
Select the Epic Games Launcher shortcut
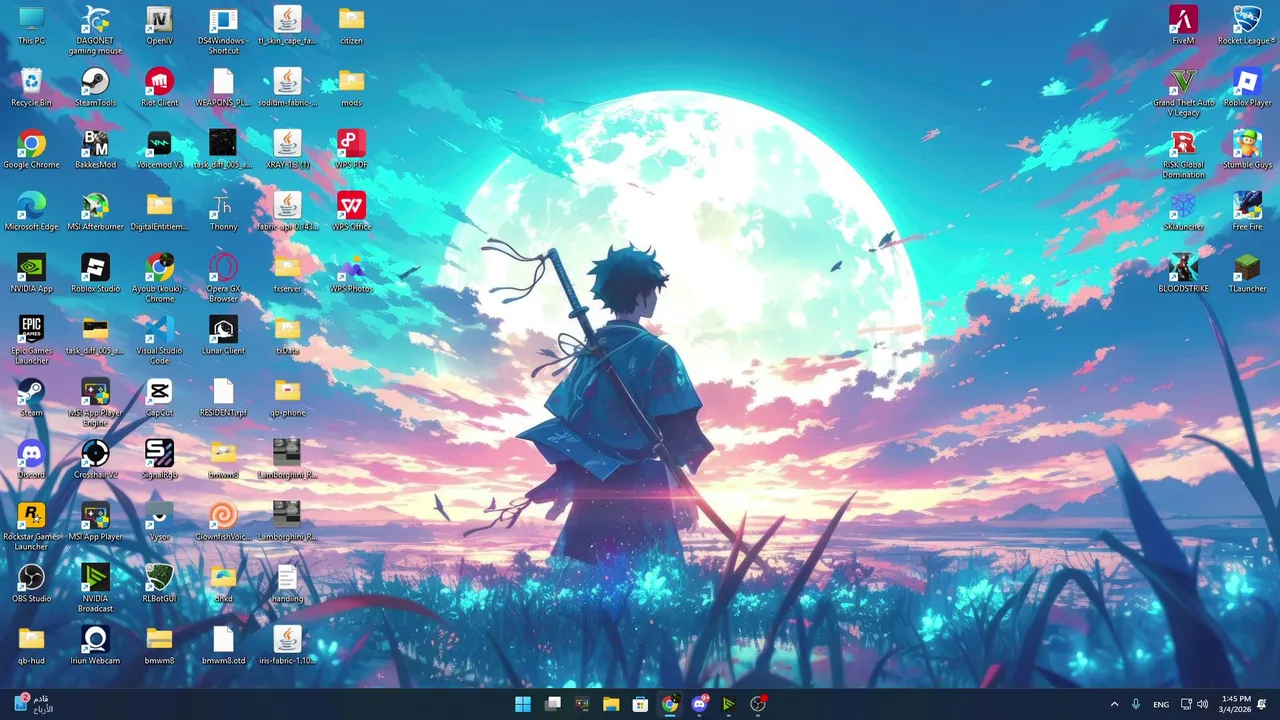[31, 340]
